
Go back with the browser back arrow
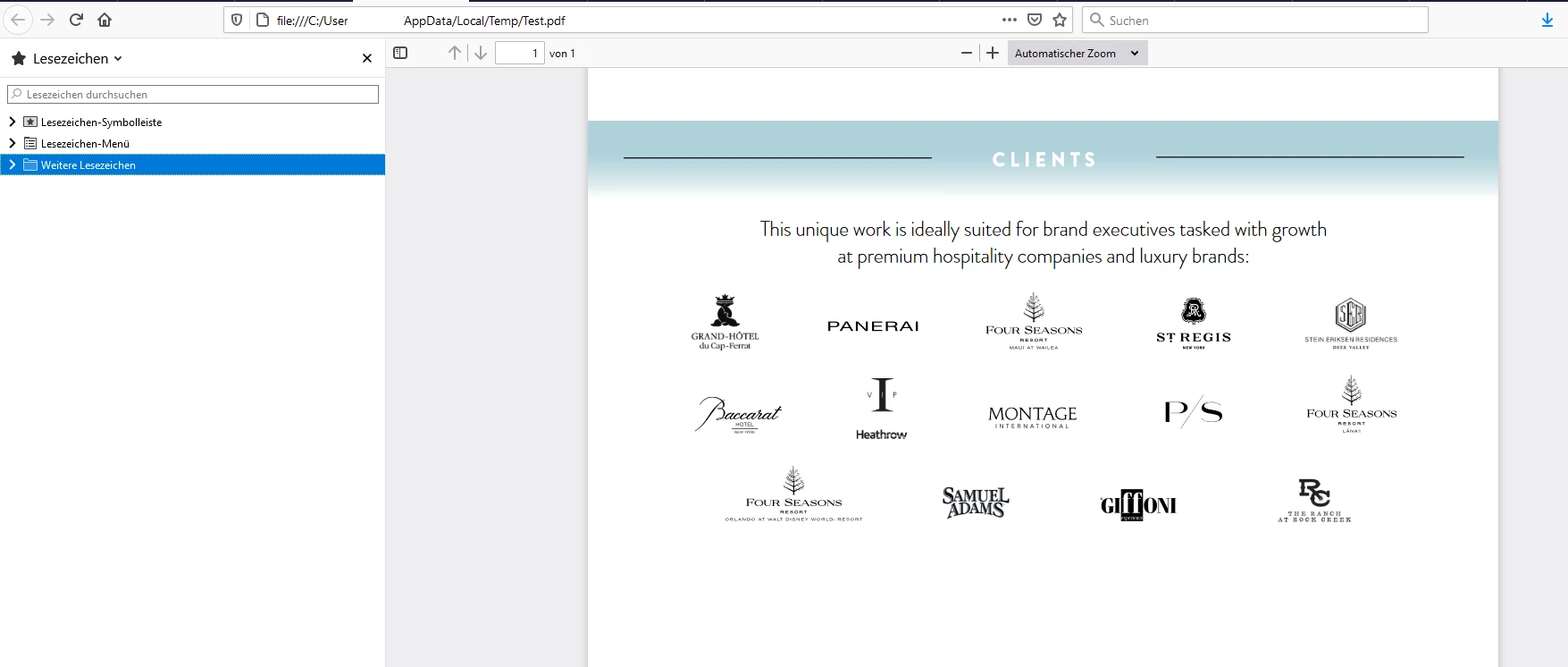tap(18, 20)
